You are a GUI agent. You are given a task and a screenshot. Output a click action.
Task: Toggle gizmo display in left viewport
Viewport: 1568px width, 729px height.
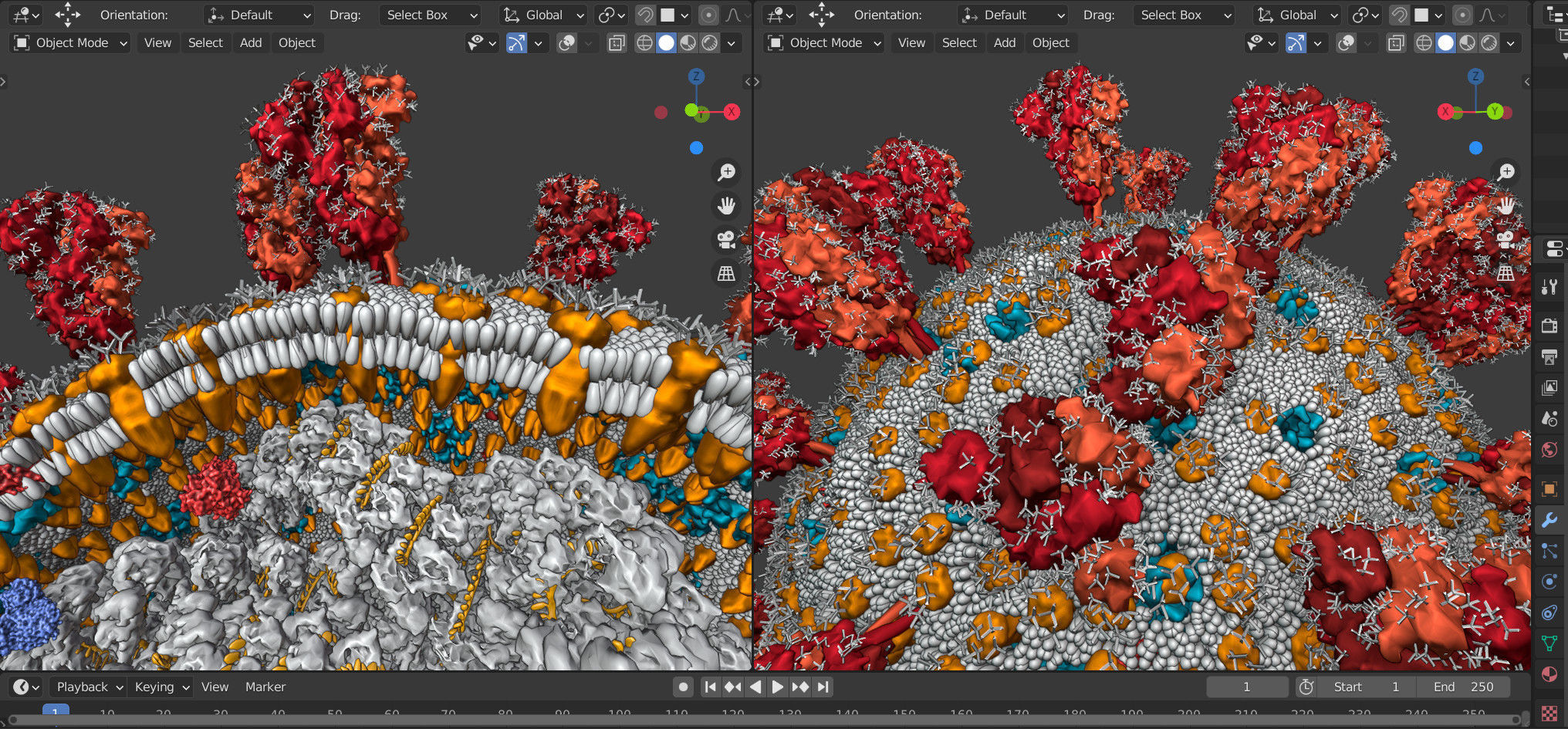point(516,43)
